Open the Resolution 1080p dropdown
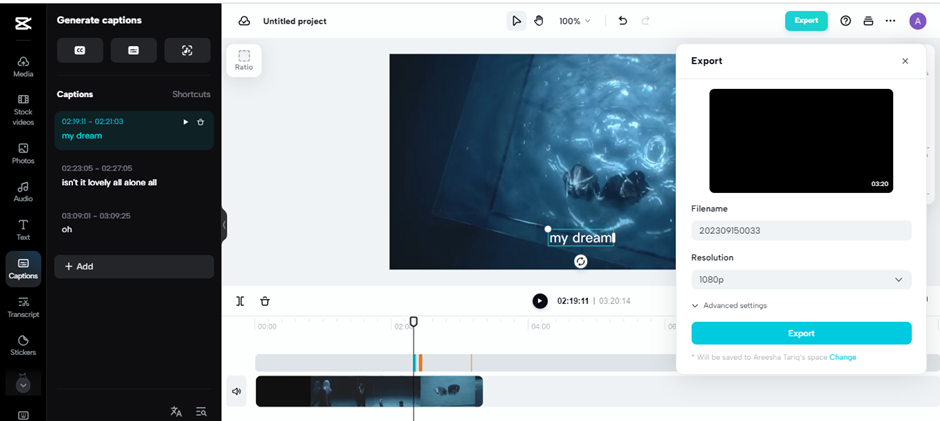The width and height of the screenshot is (940, 421). click(x=801, y=279)
